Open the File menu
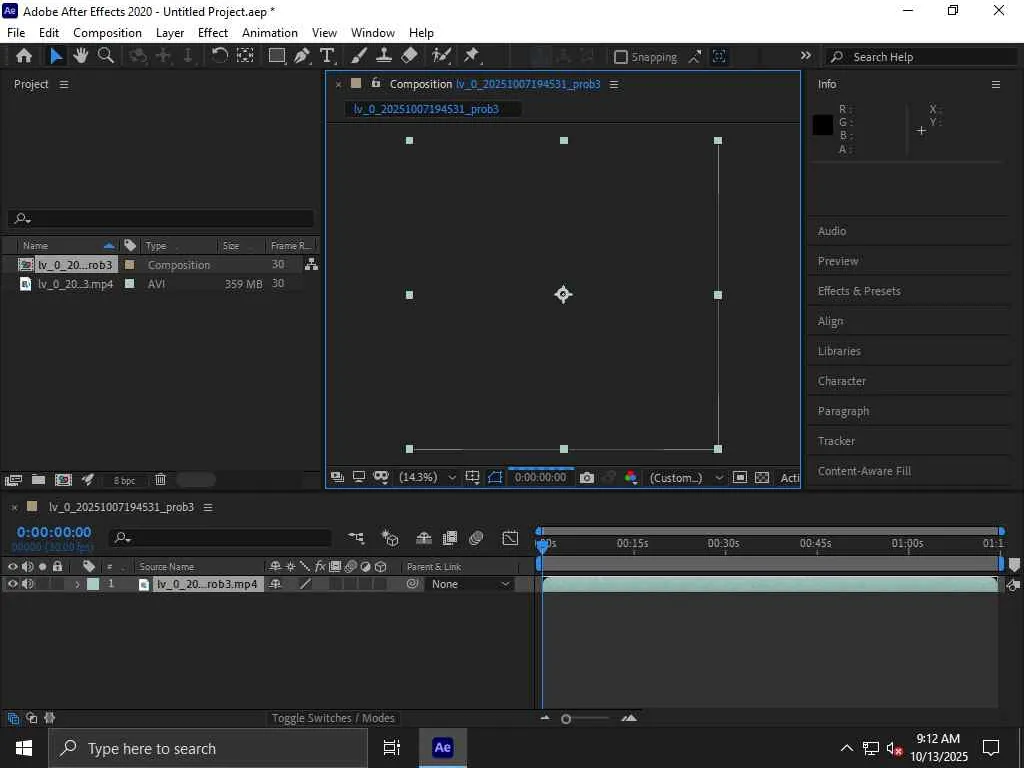The image size is (1024, 768). 16,33
